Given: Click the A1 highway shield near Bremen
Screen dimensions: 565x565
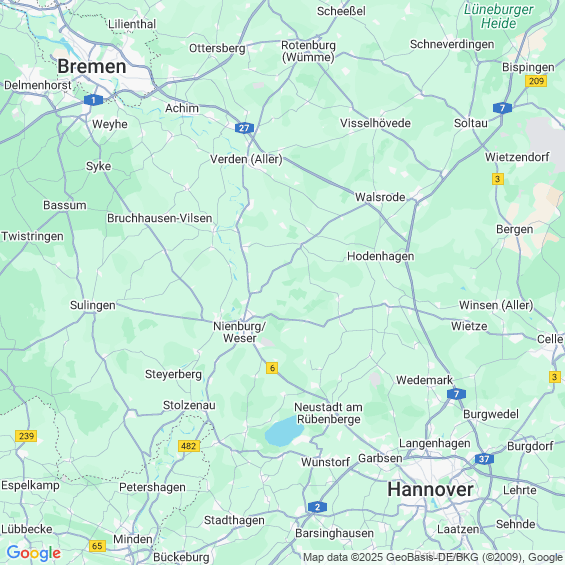Looking at the screenshot, I should [x=93, y=100].
